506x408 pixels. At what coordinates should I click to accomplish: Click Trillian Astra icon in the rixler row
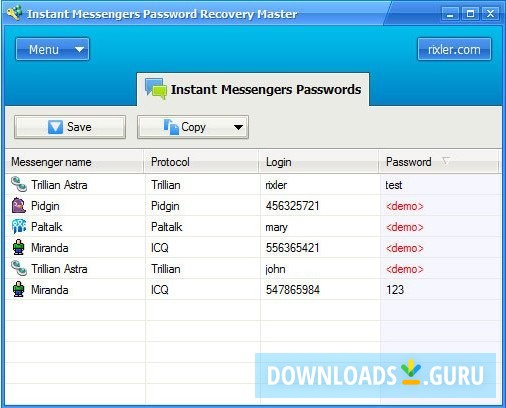point(19,184)
